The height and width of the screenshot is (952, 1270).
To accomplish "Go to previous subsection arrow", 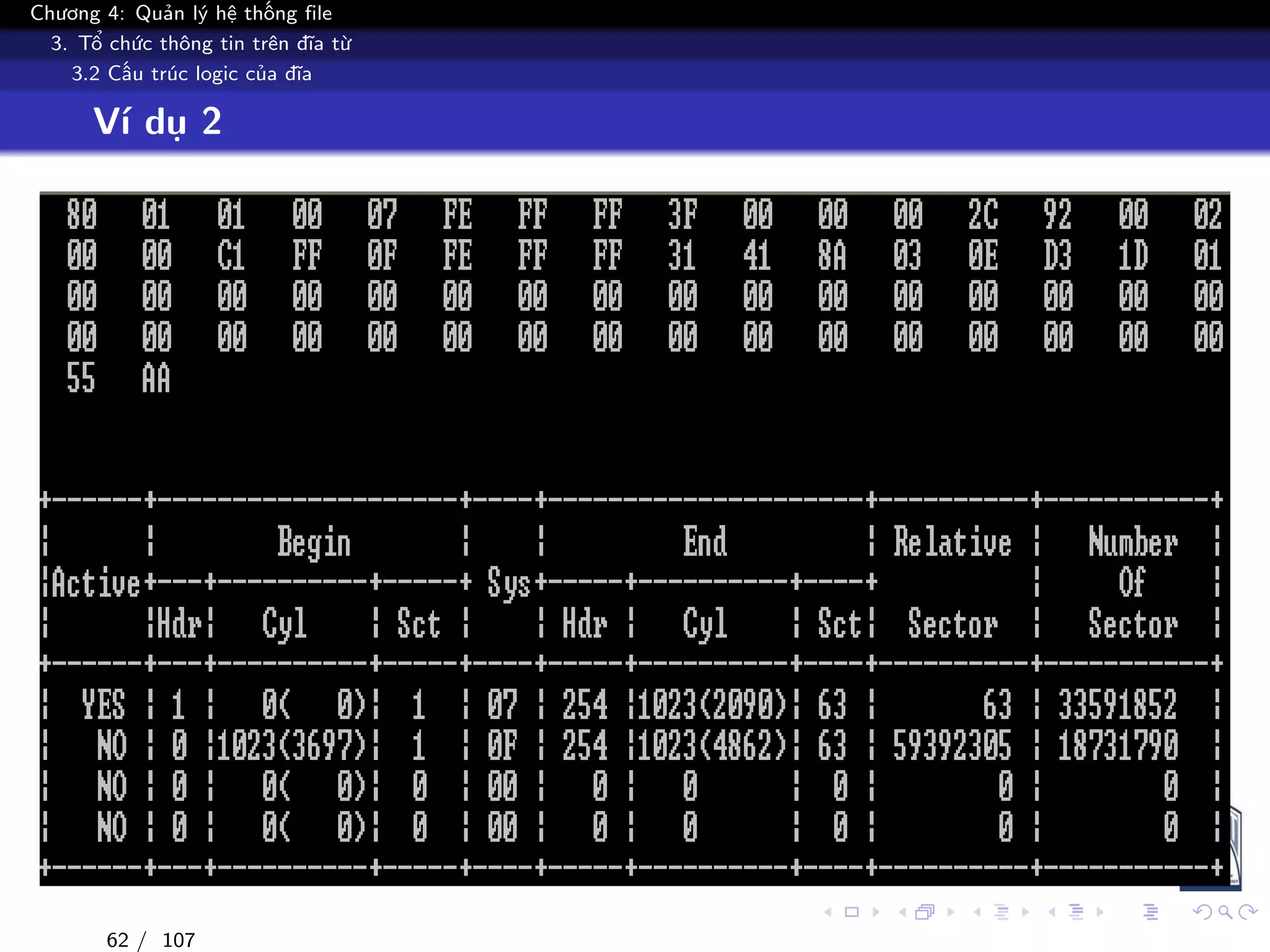I will tap(977, 912).
